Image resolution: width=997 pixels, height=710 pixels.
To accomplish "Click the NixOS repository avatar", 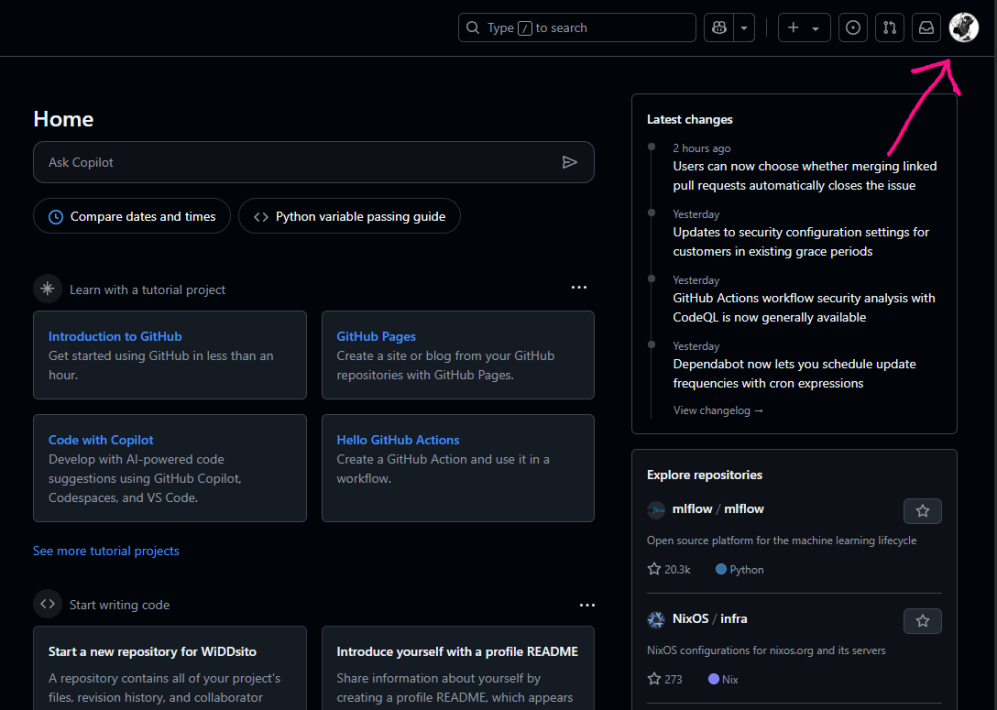I will [x=656, y=620].
